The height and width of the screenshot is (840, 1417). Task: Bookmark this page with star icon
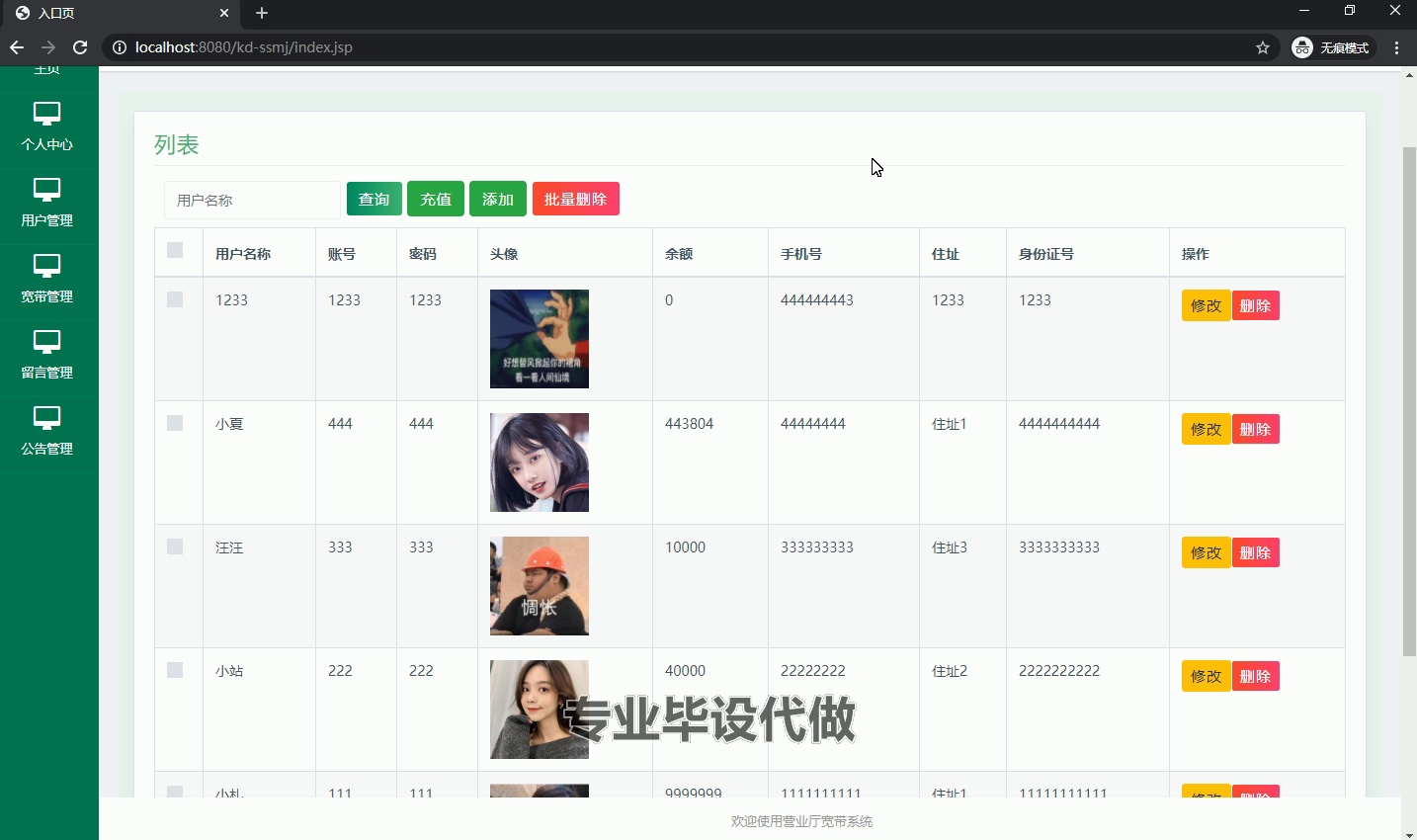(1263, 47)
